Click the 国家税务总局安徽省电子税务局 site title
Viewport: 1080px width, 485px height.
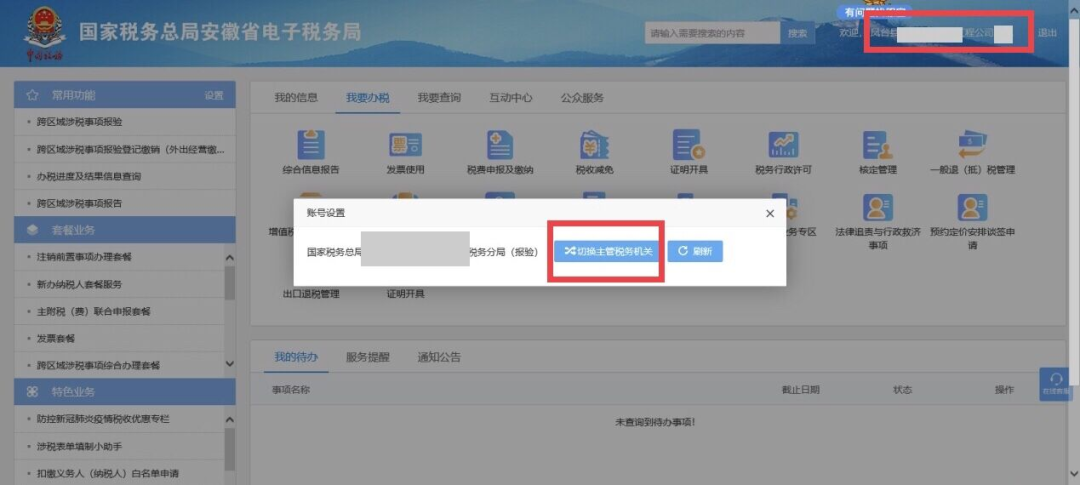(x=220, y=32)
